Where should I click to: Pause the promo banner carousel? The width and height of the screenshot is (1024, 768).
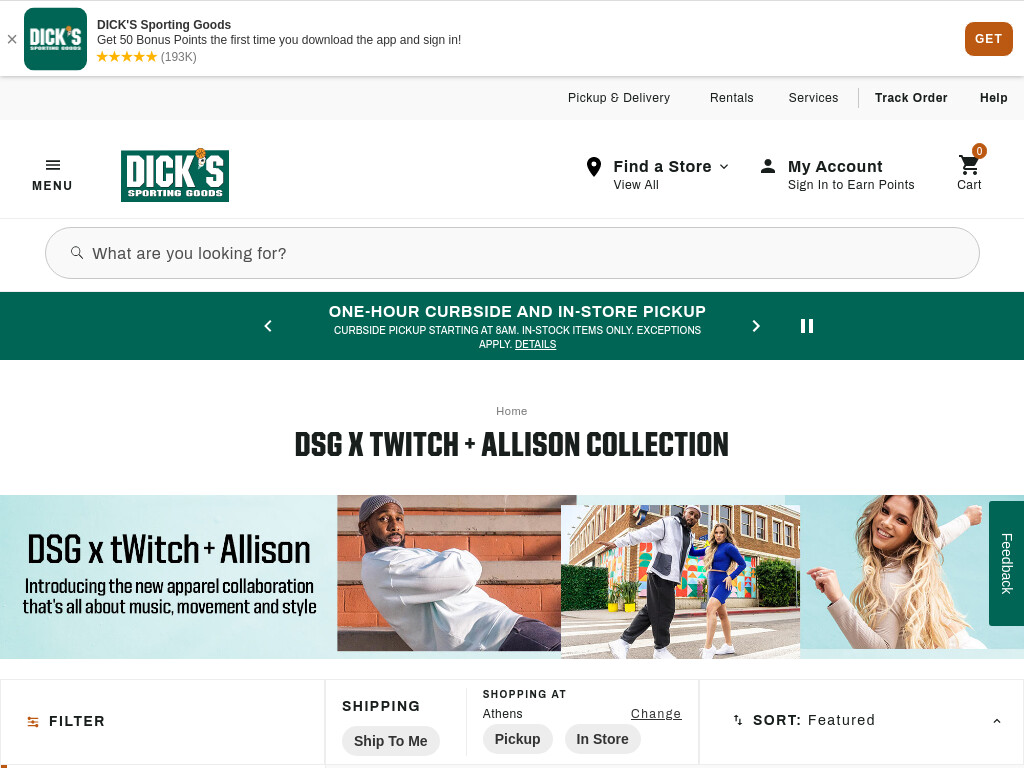click(807, 326)
